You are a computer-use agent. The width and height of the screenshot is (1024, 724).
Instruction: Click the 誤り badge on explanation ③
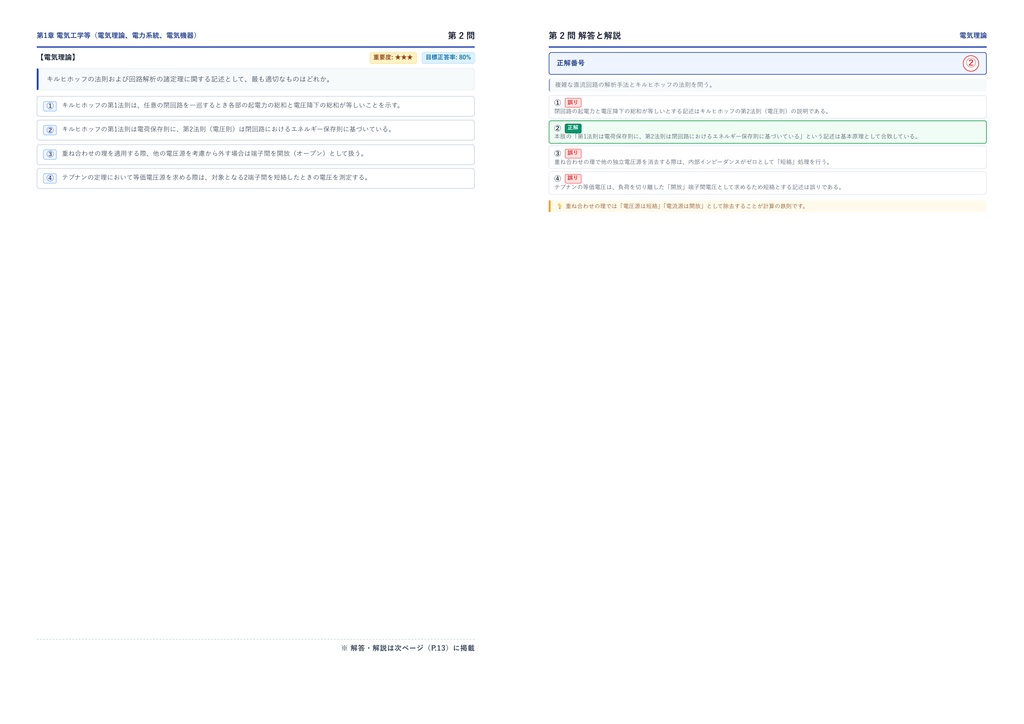click(573, 153)
